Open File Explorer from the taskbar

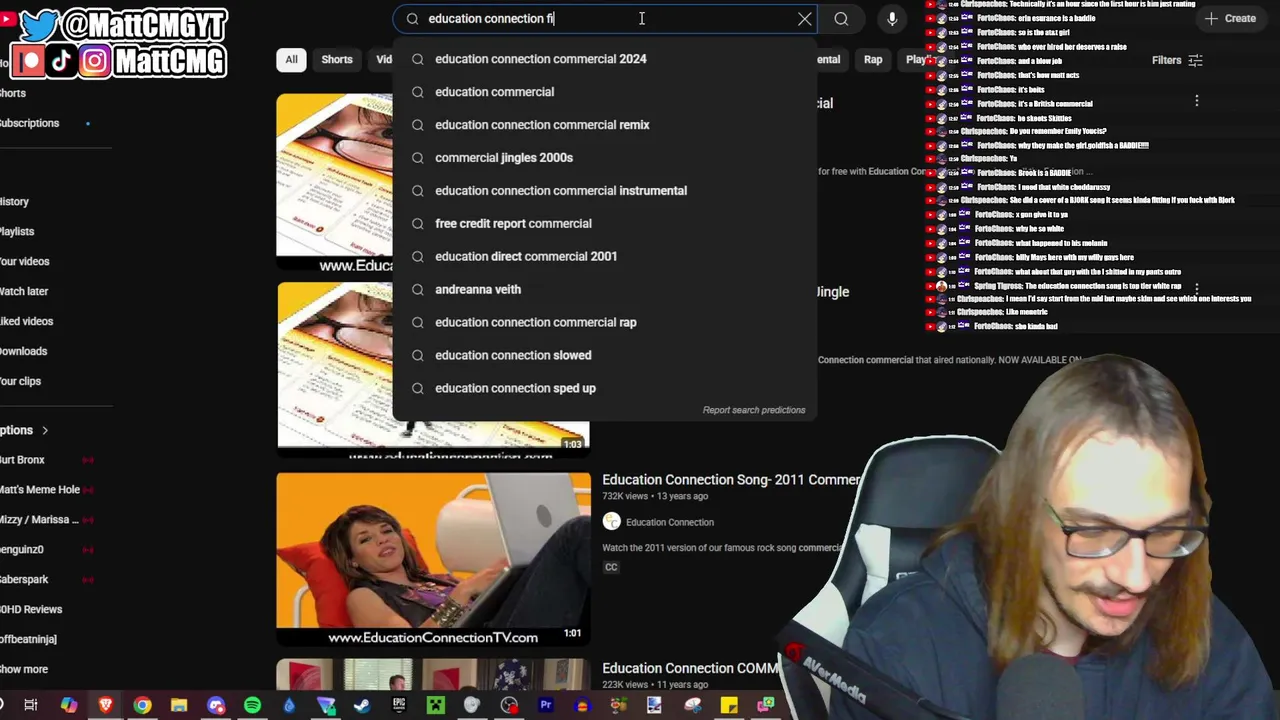pos(179,705)
